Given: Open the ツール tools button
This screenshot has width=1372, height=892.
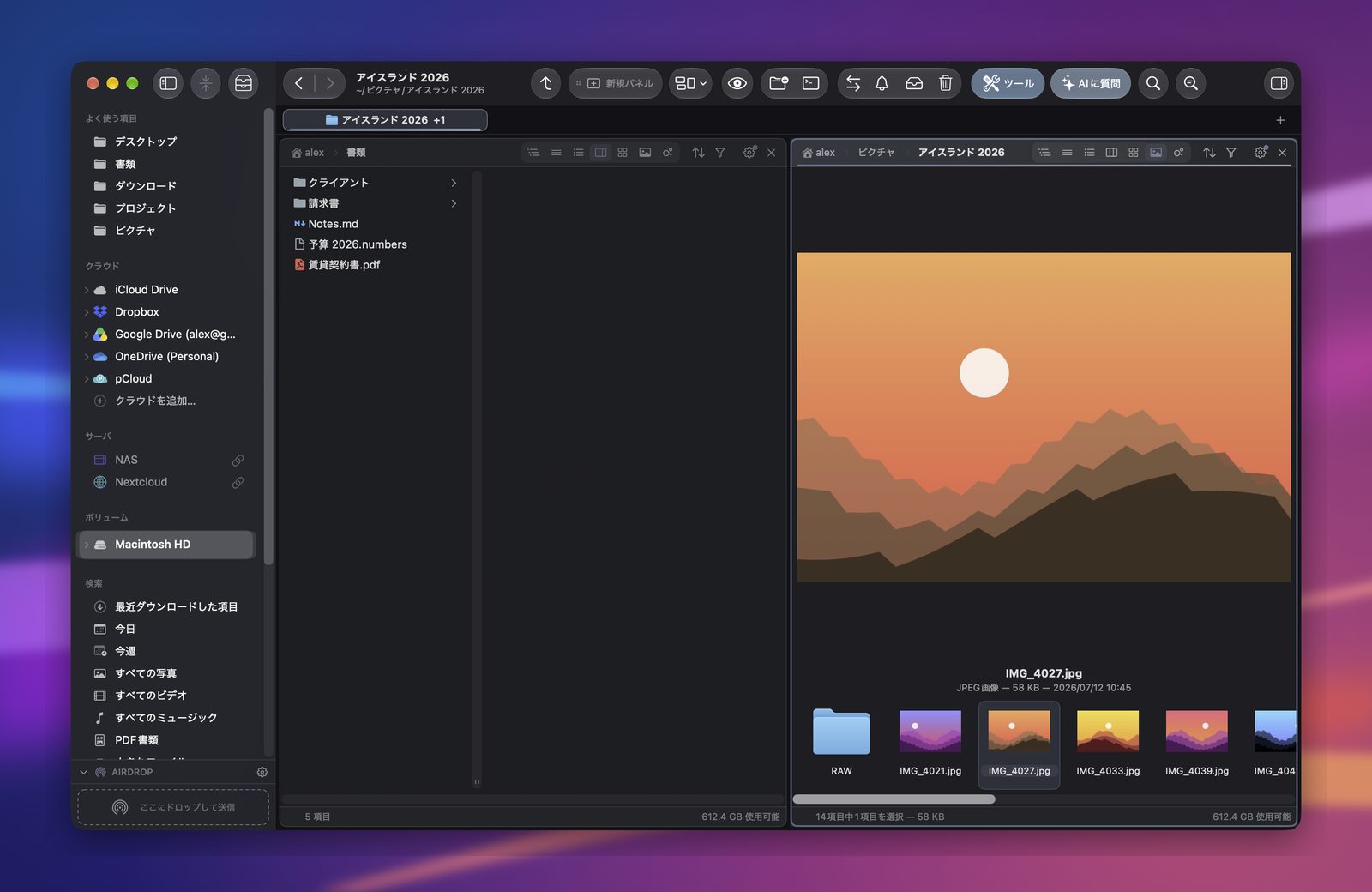Looking at the screenshot, I should [x=1008, y=83].
